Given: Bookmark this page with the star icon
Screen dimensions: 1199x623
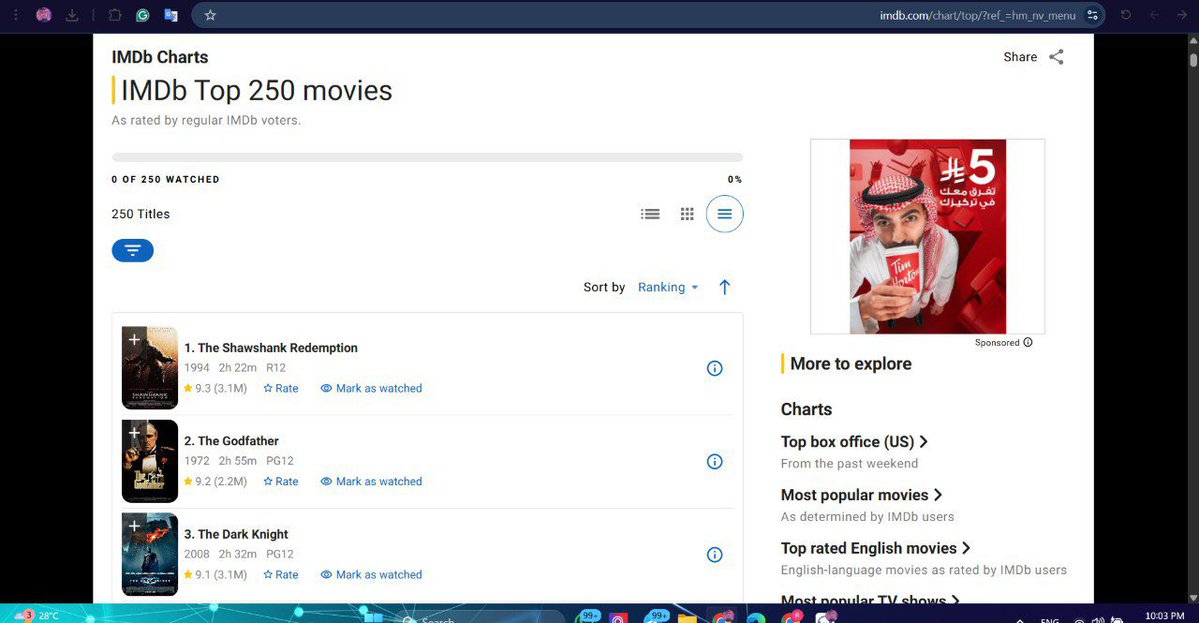Looking at the screenshot, I should click(210, 15).
